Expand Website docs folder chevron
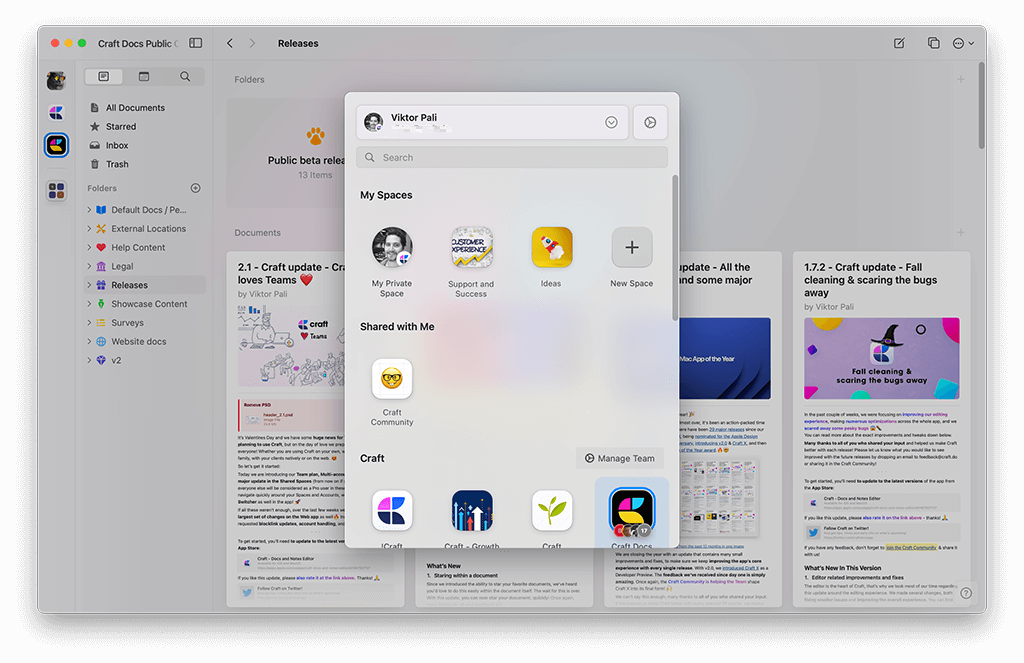The height and width of the screenshot is (663, 1024). [89, 342]
